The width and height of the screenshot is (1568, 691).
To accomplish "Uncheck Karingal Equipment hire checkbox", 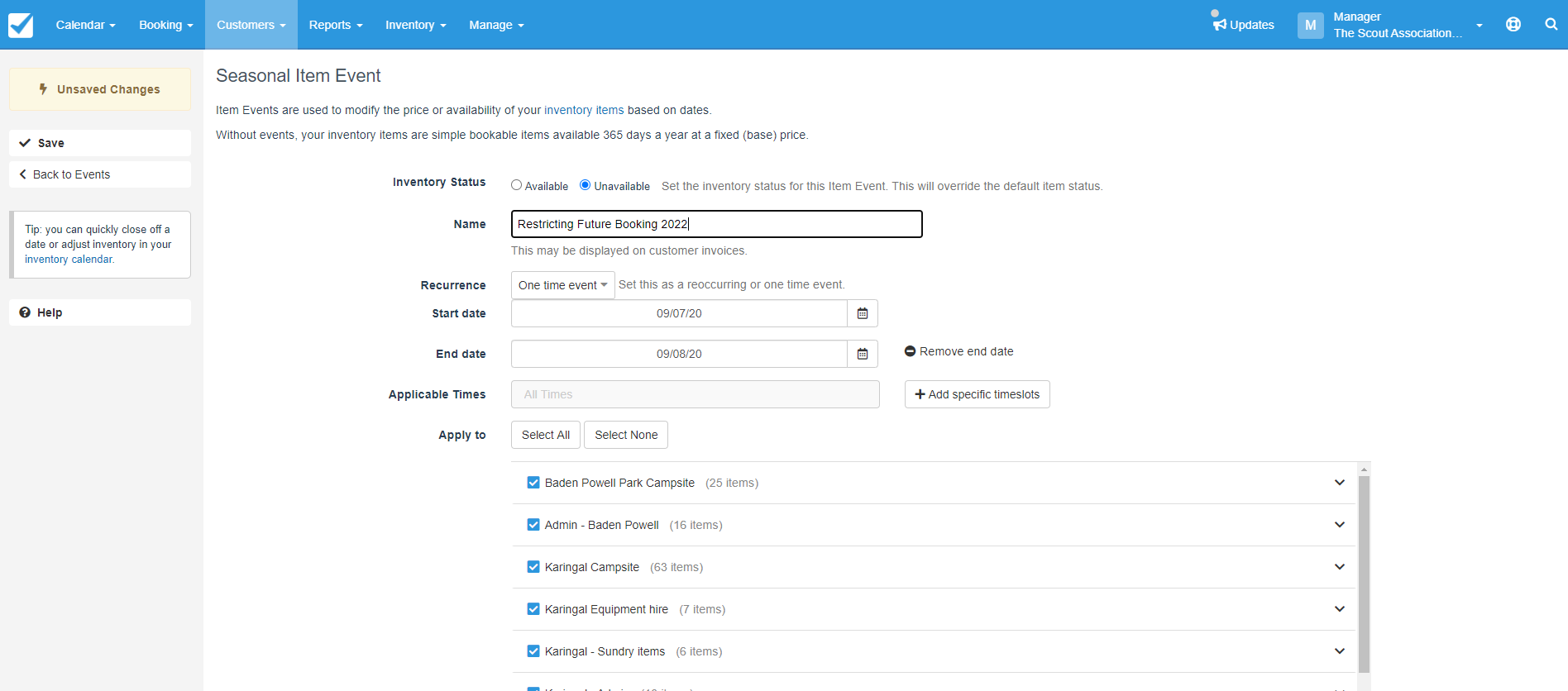I will point(533,609).
